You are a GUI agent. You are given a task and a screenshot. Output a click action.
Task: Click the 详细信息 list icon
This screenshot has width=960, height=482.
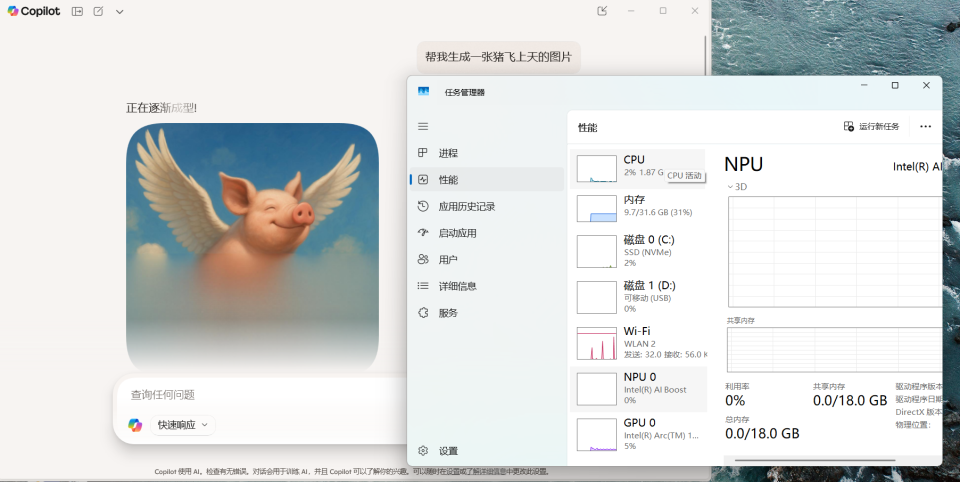click(x=423, y=286)
